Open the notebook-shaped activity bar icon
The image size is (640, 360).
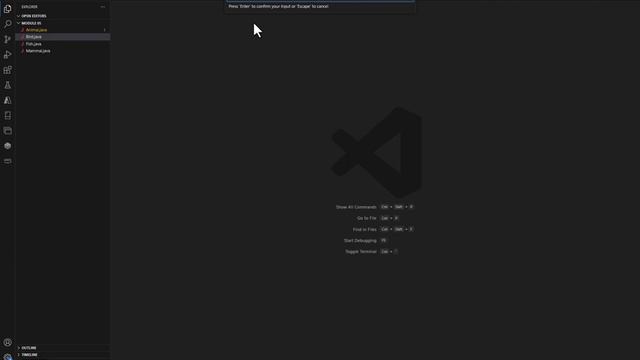click(x=7, y=116)
